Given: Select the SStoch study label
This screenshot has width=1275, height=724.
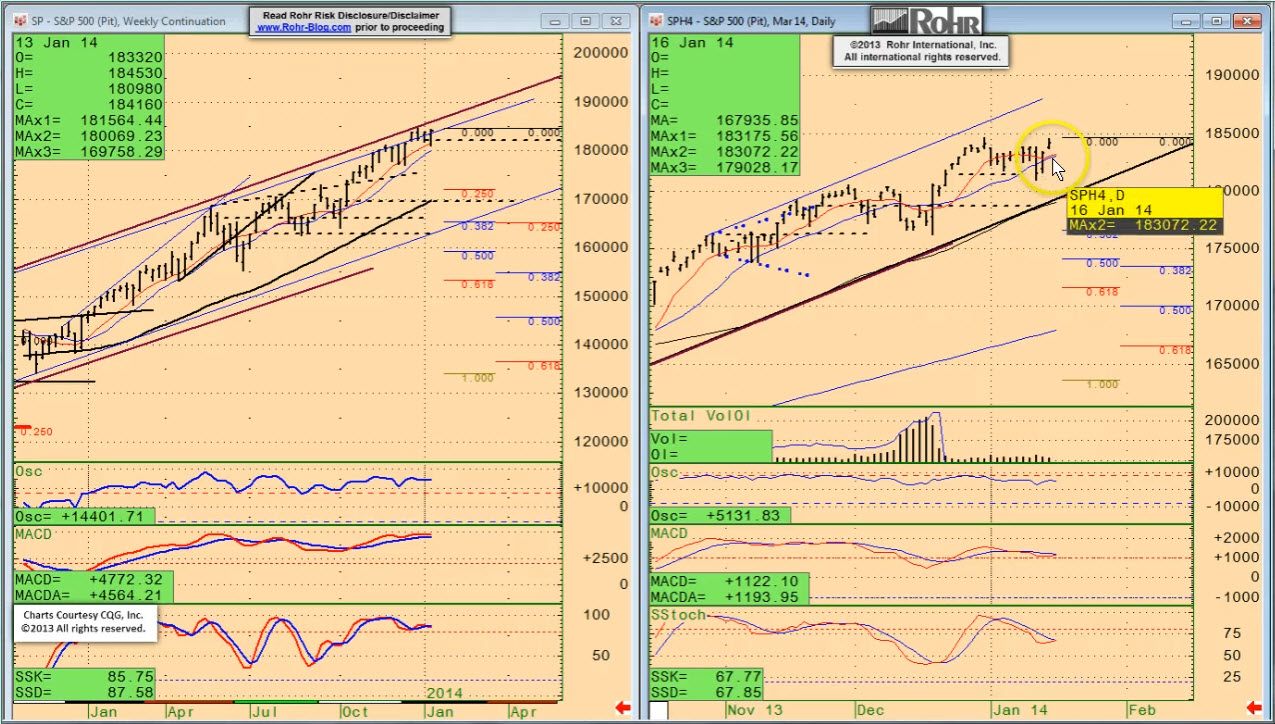Looking at the screenshot, I should click(x=678, y=614).
